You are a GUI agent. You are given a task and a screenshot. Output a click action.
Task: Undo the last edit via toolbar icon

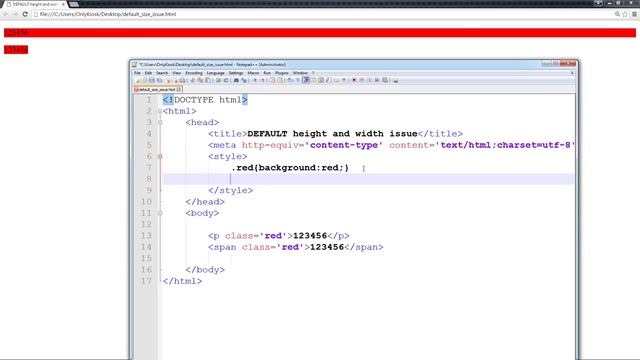(x=218, y=80)
